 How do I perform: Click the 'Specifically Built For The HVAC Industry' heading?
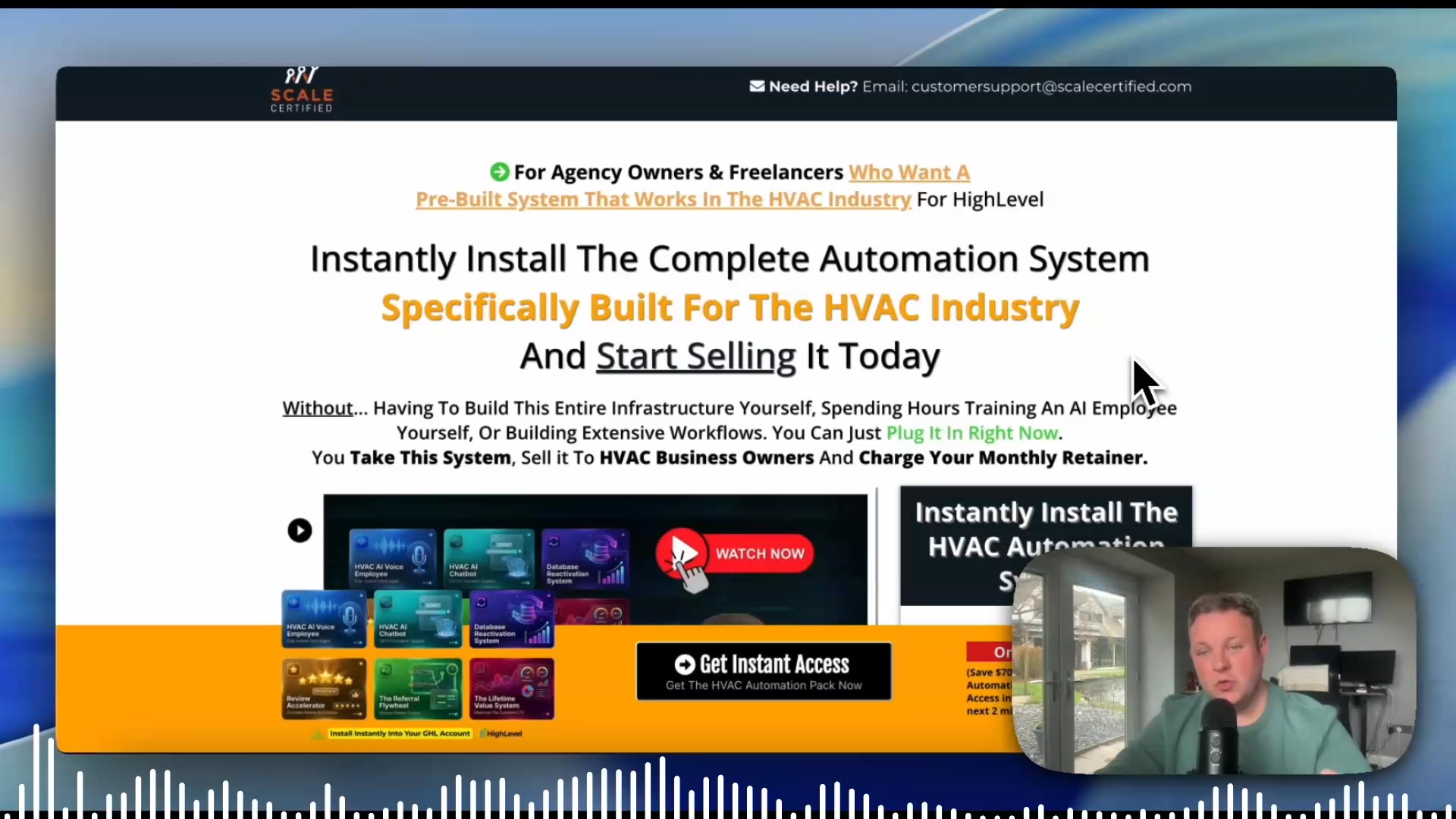[730, 308]
